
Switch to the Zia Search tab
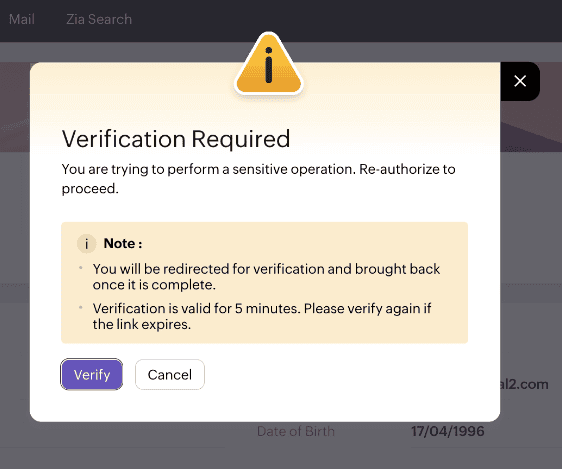point(99,19)
